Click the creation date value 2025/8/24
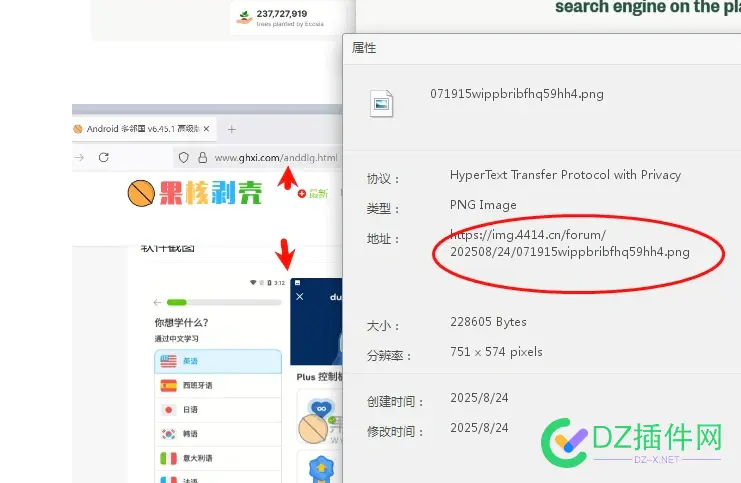 tap(479, 398)
